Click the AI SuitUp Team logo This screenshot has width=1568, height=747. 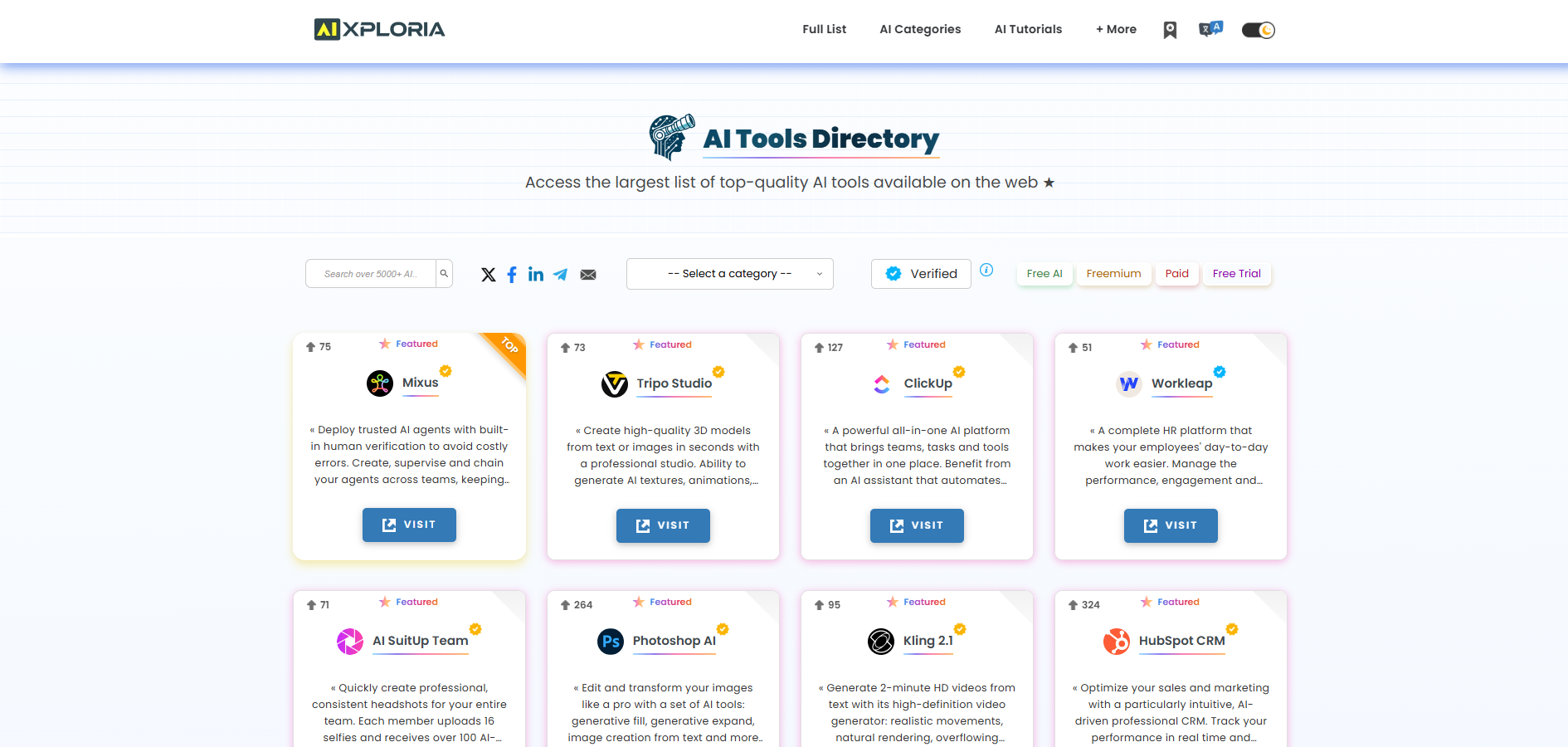[x=350, y=642]
